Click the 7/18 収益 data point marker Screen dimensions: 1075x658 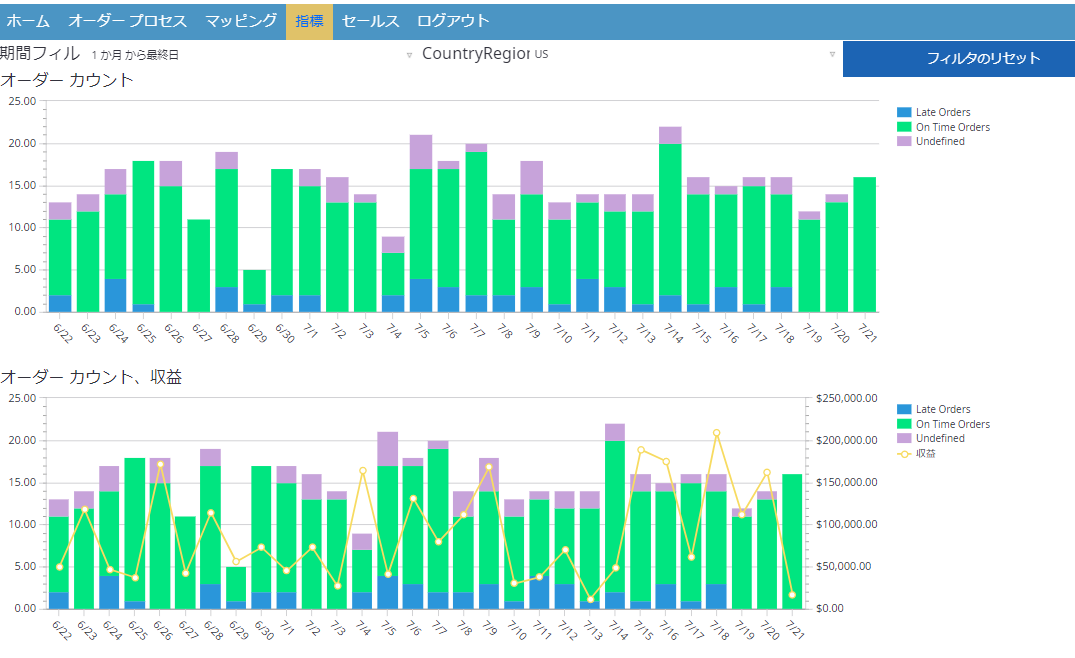(717, 433)
